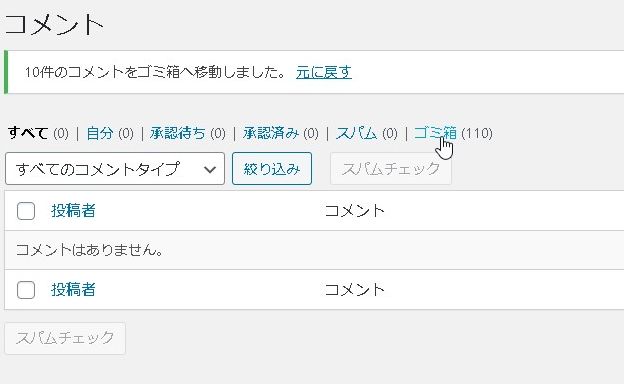Click the trash moved notification banner

click(314, 72)
